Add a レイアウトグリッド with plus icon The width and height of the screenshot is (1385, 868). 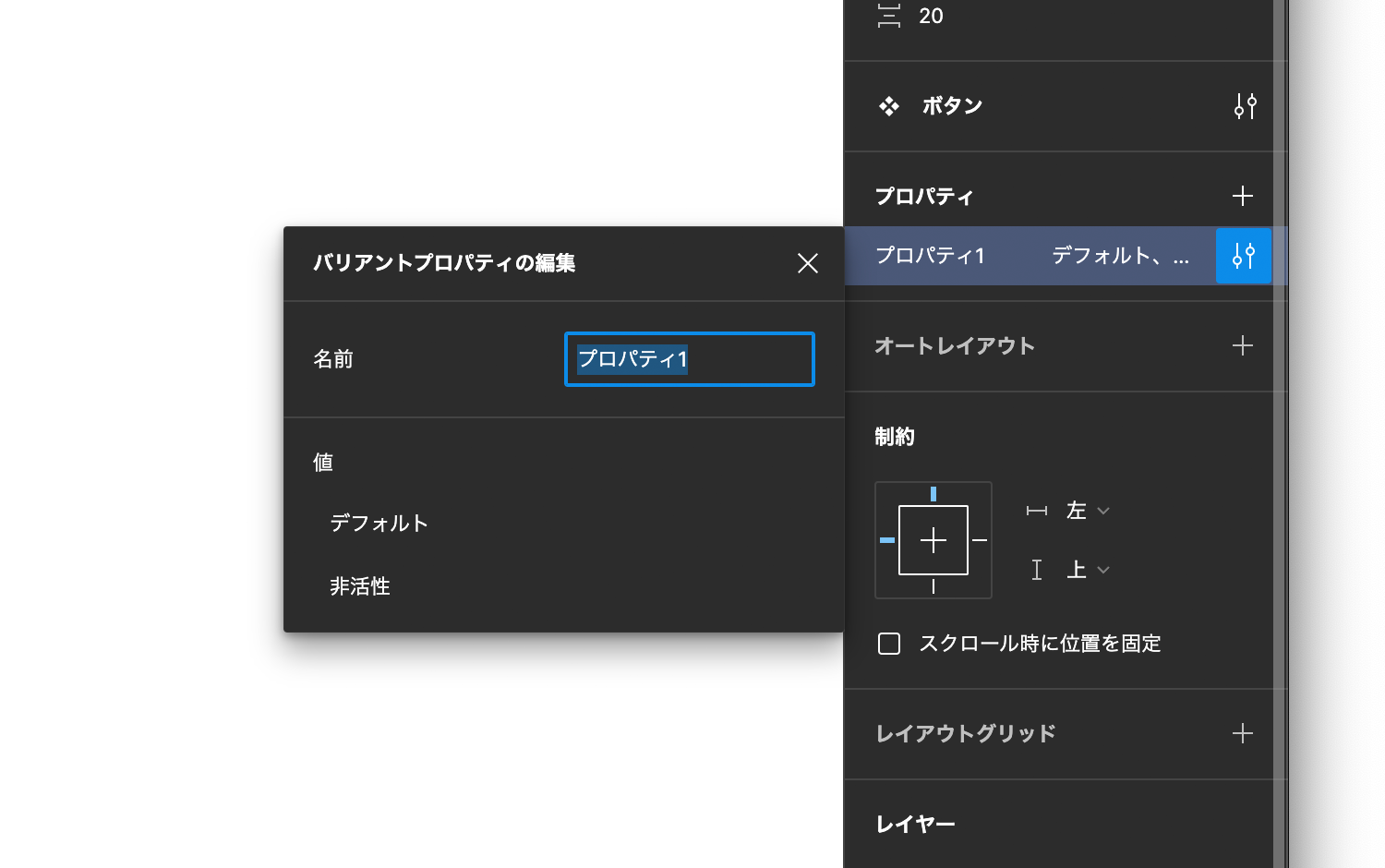pyautogui.click(x=1243, y=733)
